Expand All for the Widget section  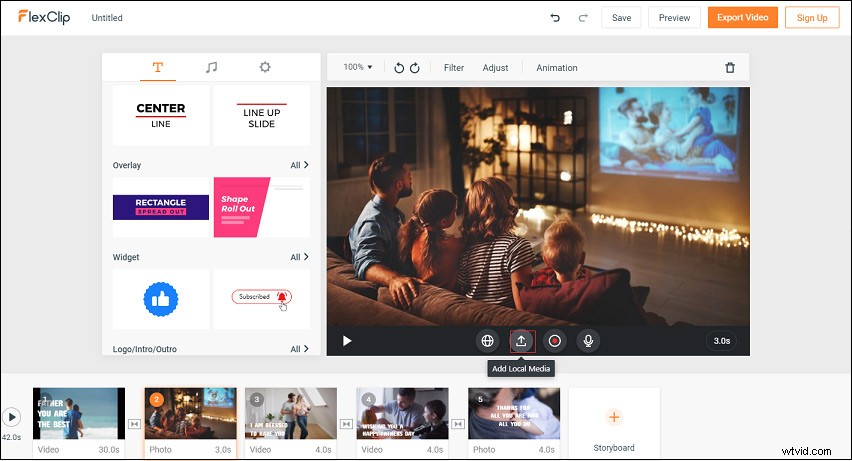coord(299,257)
